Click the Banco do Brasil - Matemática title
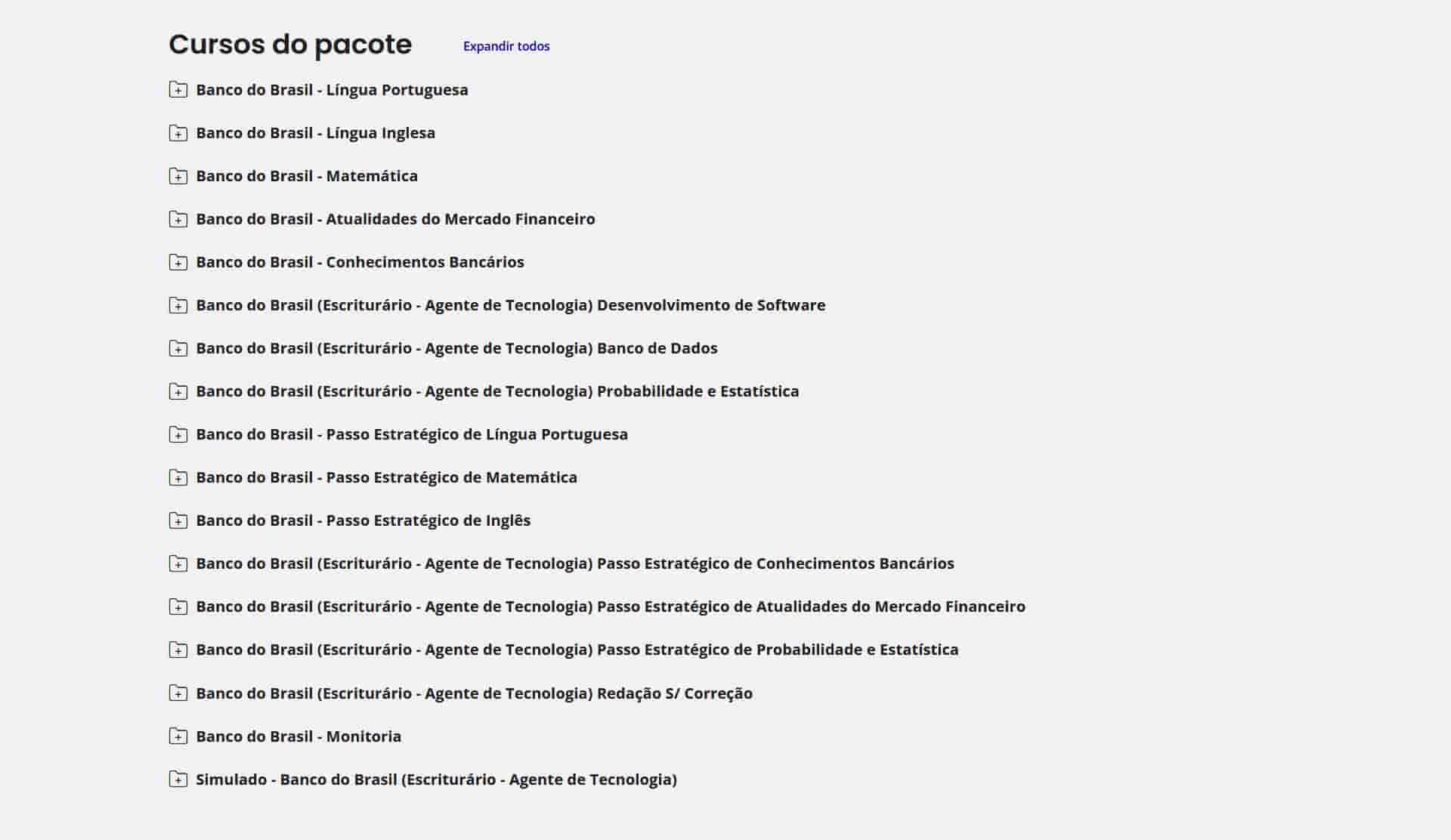The image size is (1451, 840). [306, 176]
